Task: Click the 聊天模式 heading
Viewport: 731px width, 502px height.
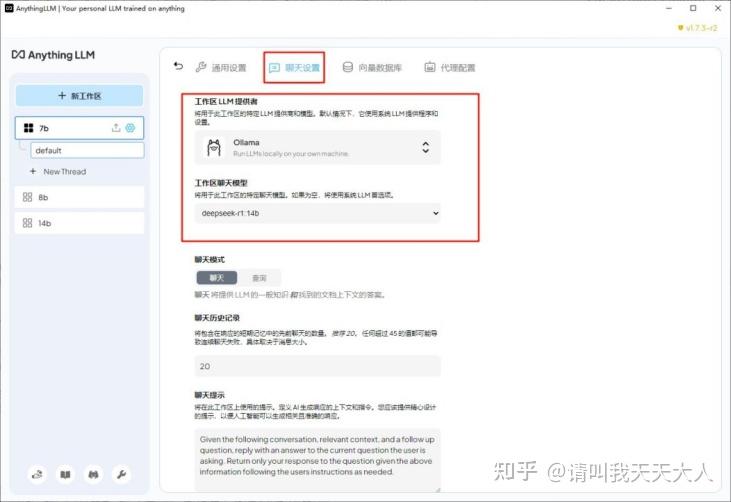Action: coord(209,259)
